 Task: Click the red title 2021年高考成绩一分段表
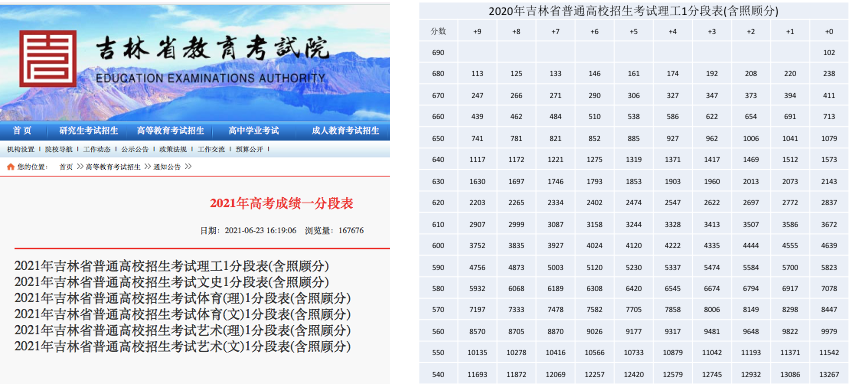pyautogui.click(x=281, y=203)
